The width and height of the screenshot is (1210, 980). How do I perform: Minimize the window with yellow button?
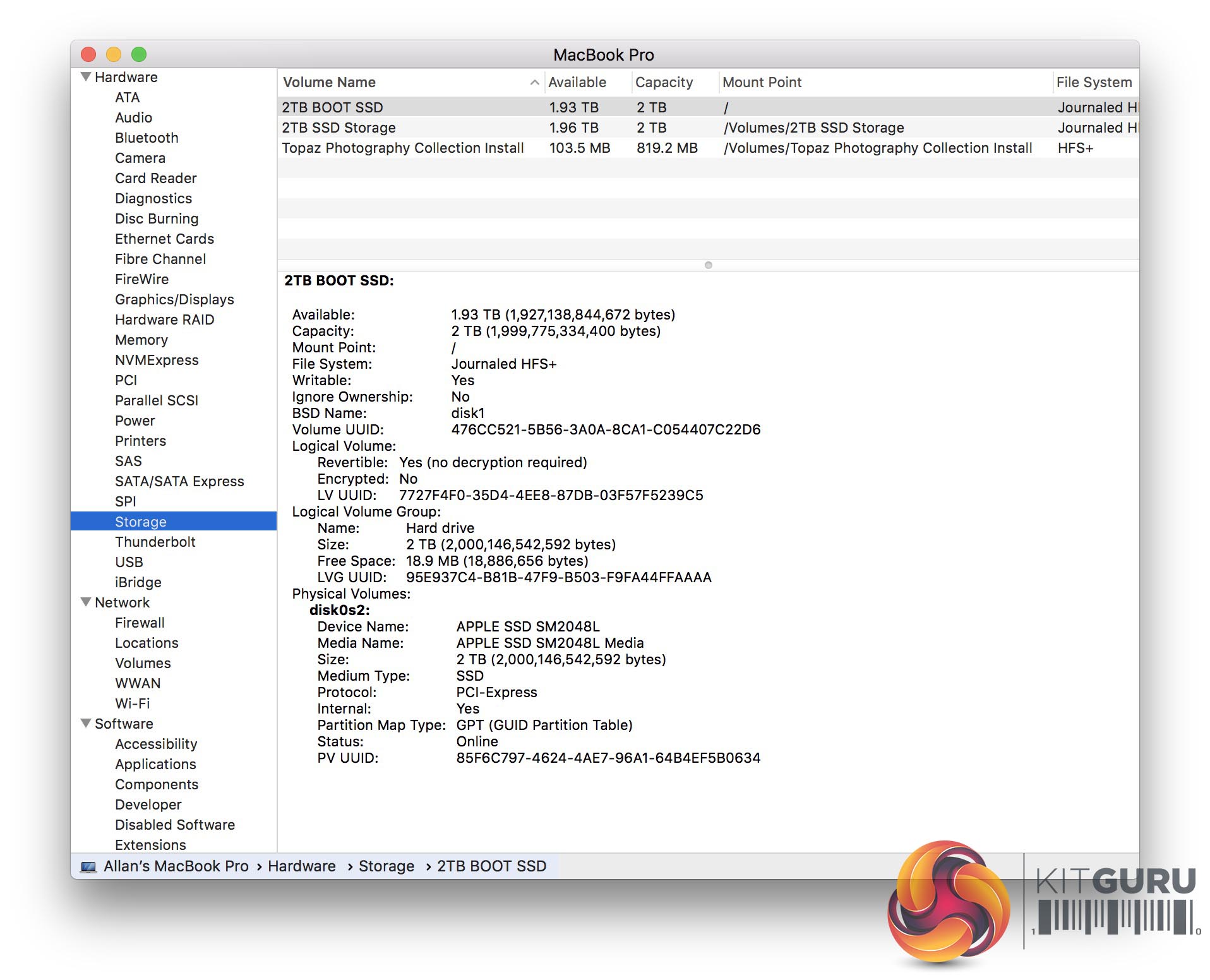[x=114, y=55]
